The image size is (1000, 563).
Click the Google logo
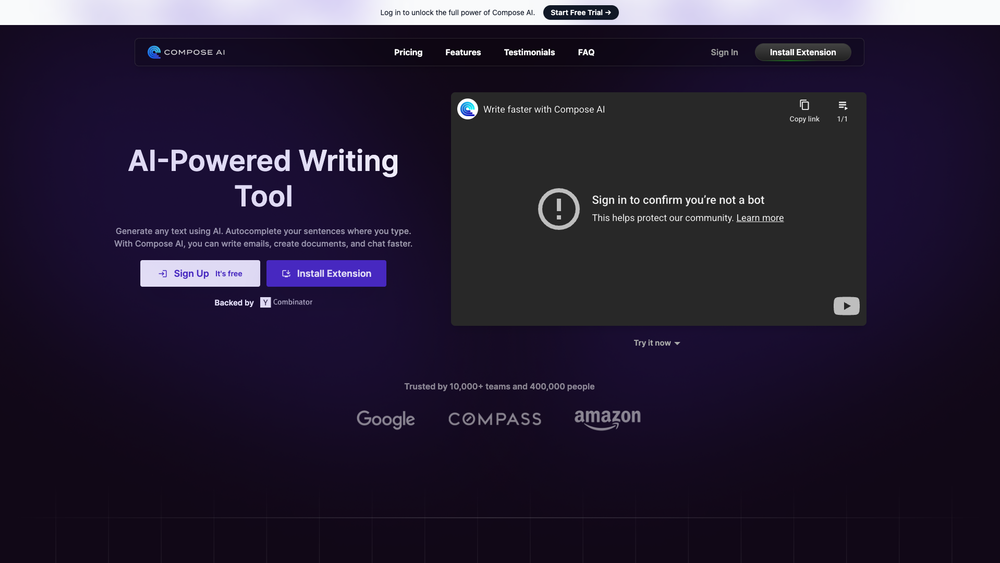(385, 419)
